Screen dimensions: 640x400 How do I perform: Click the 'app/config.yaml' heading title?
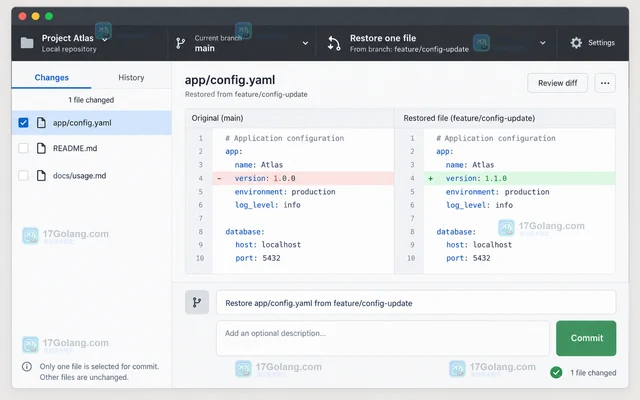[230, 80]
